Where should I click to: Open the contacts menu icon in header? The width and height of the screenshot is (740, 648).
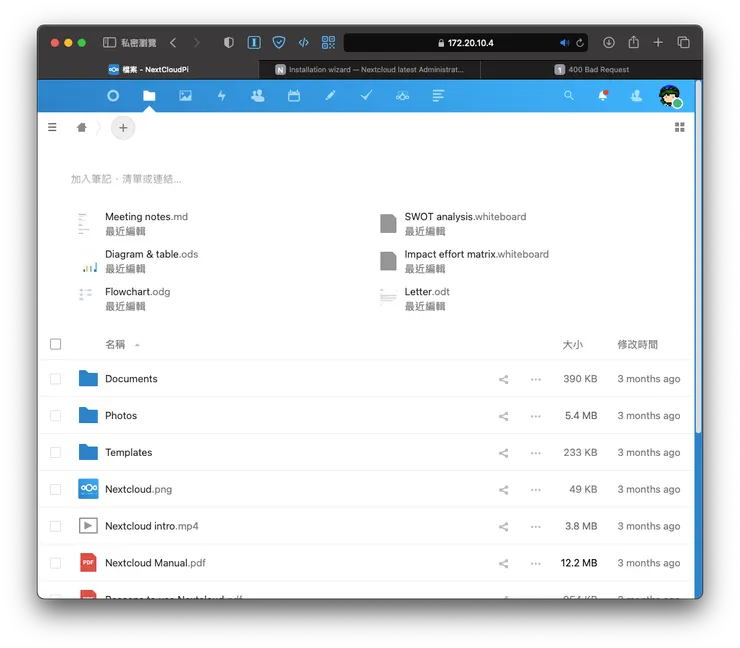point(636,96)
